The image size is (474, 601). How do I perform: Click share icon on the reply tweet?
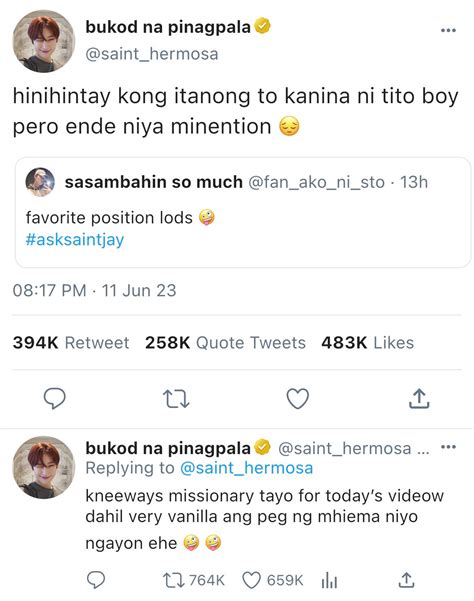point(406,580)
